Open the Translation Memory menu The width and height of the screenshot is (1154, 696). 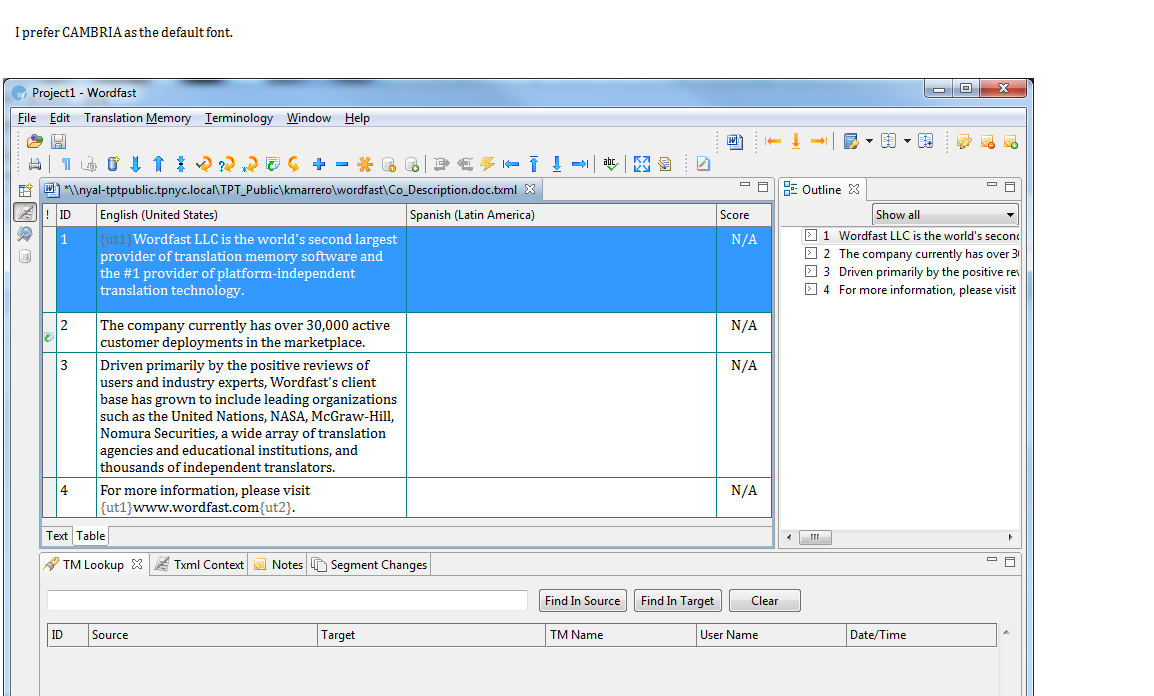click(137, 118)
